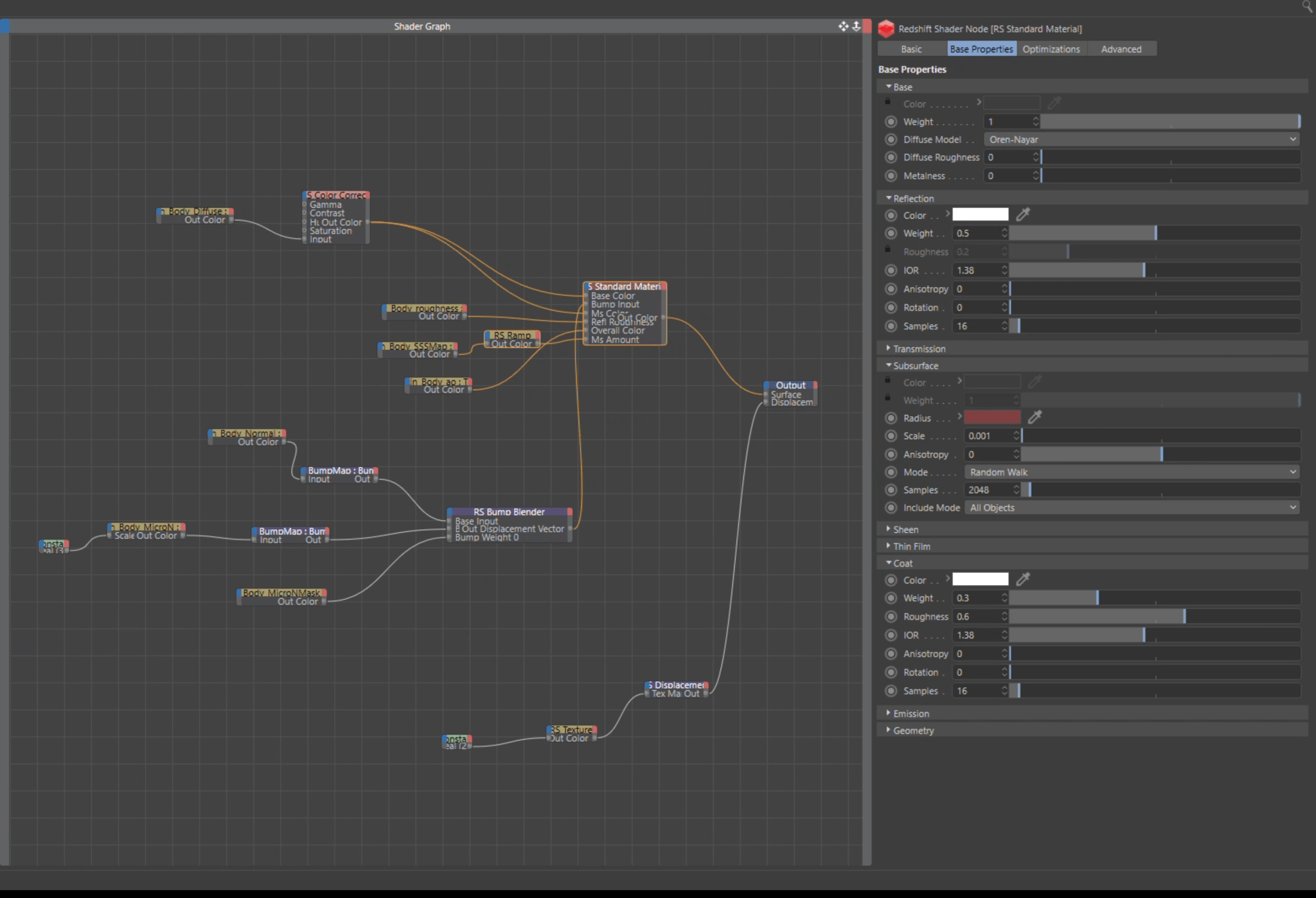Viewport: 1316px width, 898px height.
Task: Open the Advanced tab
Action: [1121, 49]
